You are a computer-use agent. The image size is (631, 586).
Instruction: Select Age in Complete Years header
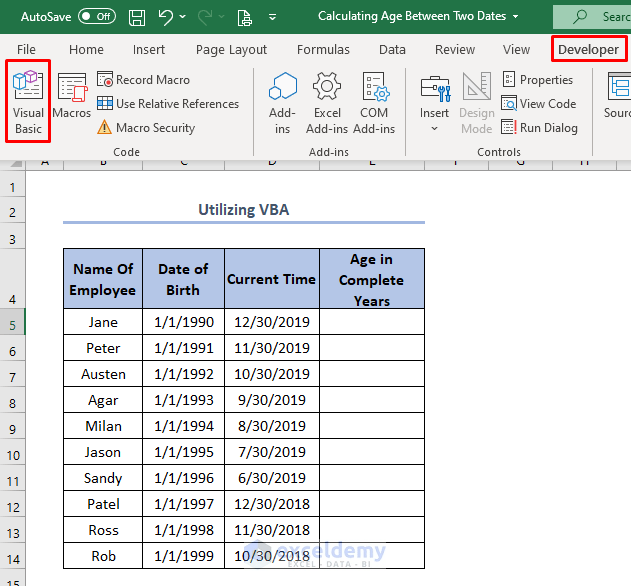click(372, 279)
